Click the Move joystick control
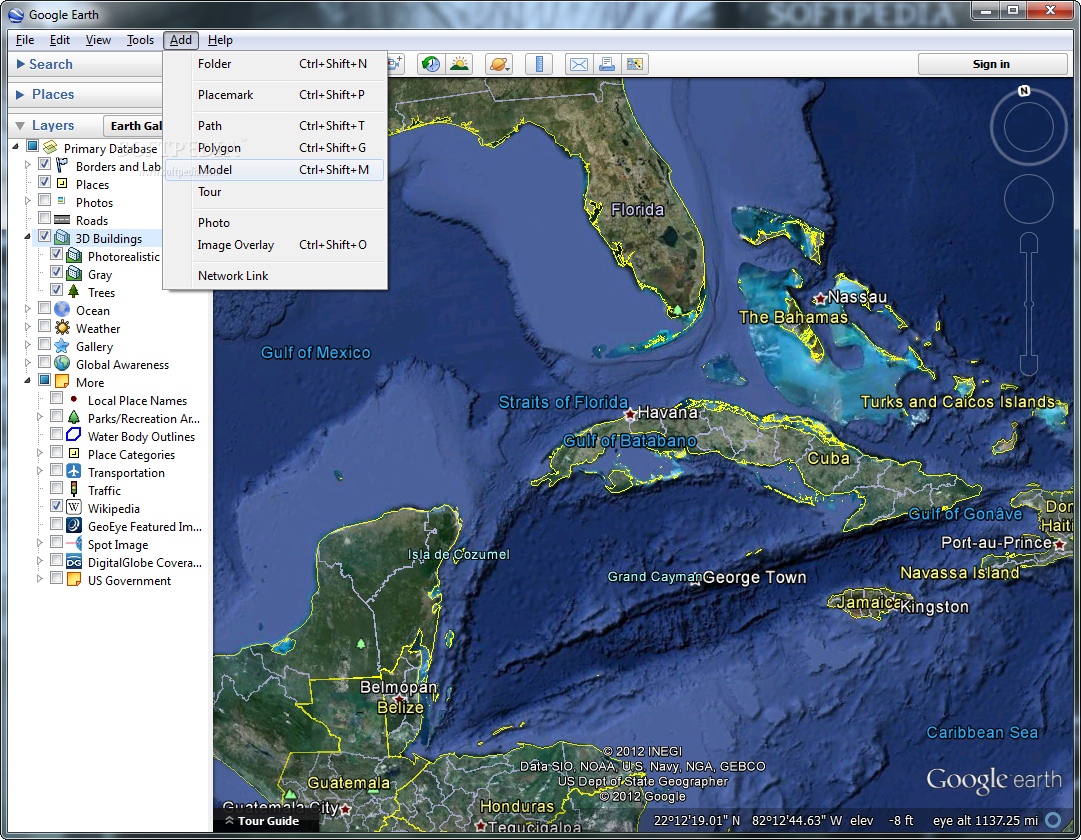Viewport: 1081px width, 840px height. click(1029, 199)
